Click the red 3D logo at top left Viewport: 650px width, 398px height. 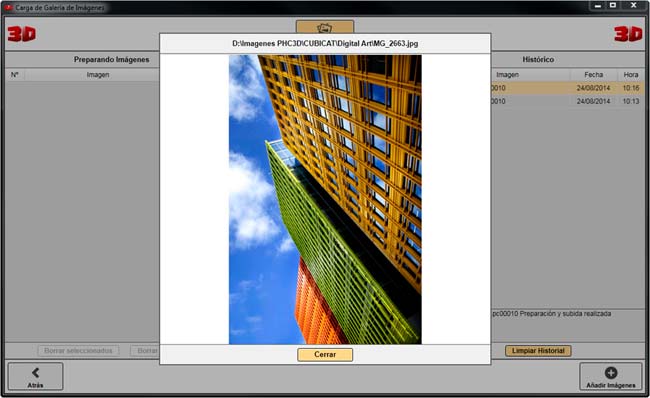tap(22, 34)
